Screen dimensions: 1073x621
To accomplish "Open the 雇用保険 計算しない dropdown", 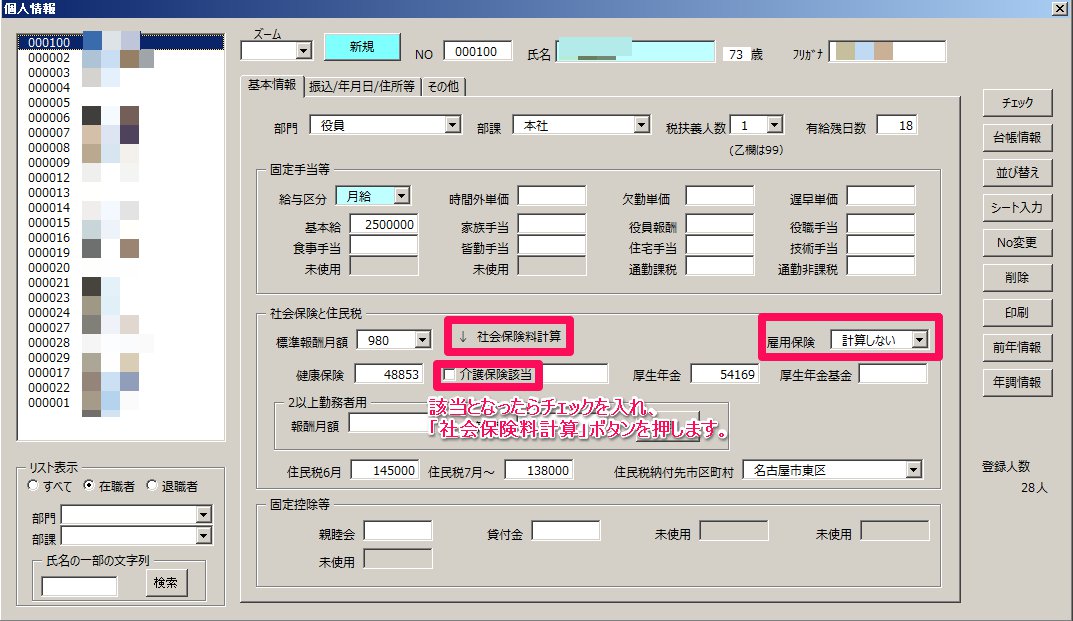I will pos(920,340).
